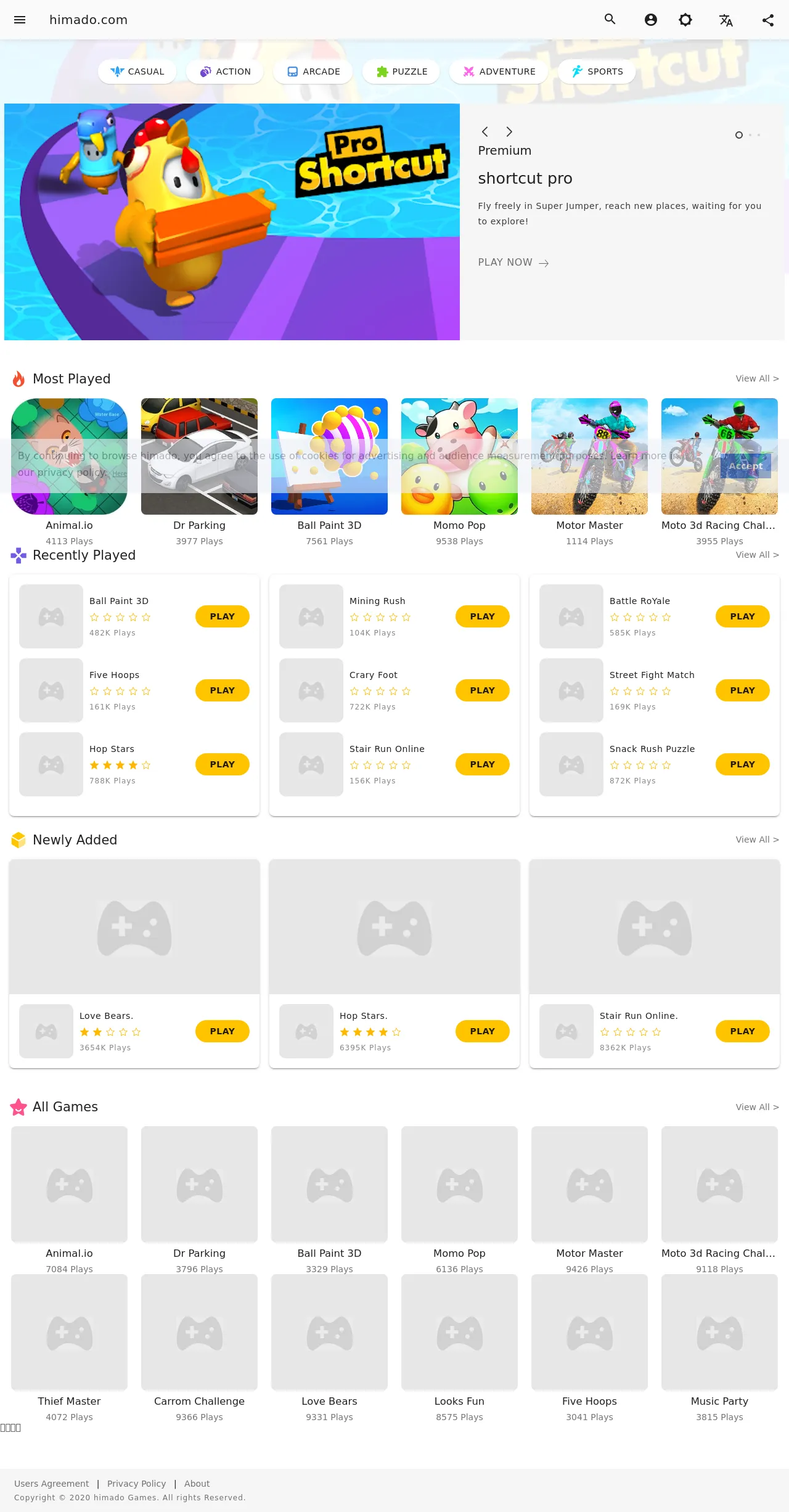Open the user account icon
This screenshot has width=789, height=1512.
click(651, 20)
